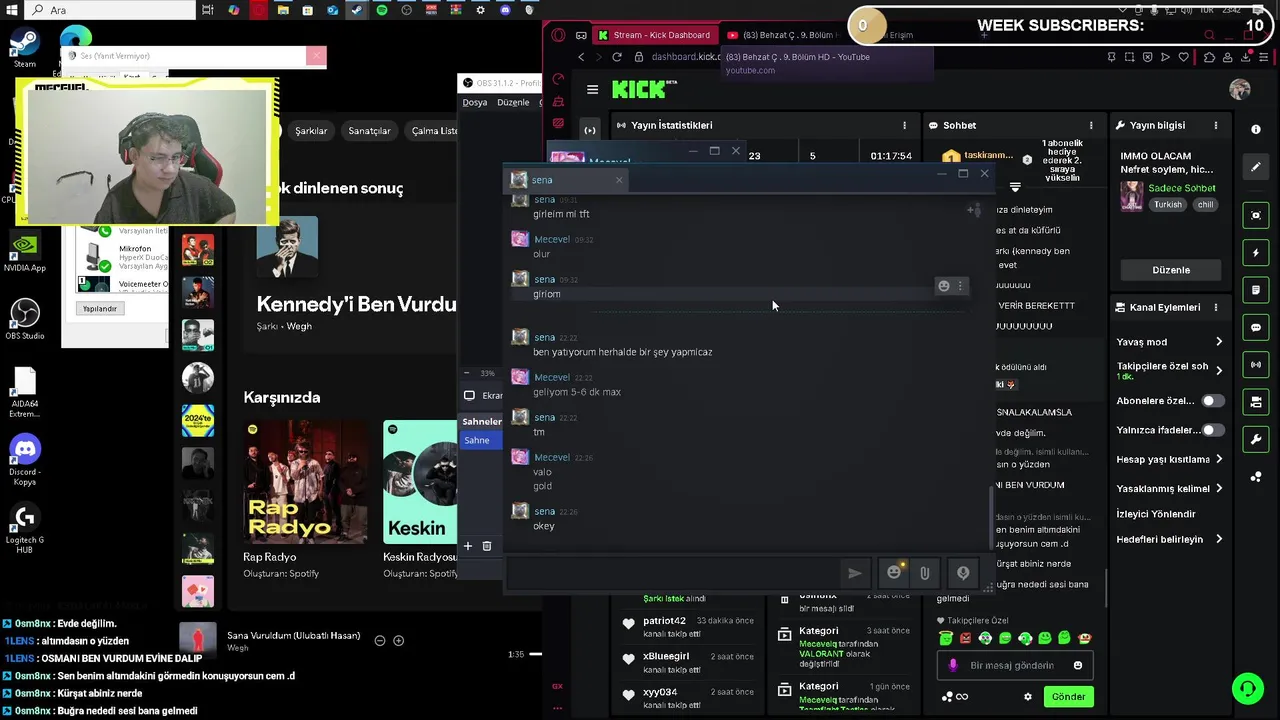The image size is (1280, 720).
Task: Click the Windows search box 'Ara'
Action: [108, 10]
